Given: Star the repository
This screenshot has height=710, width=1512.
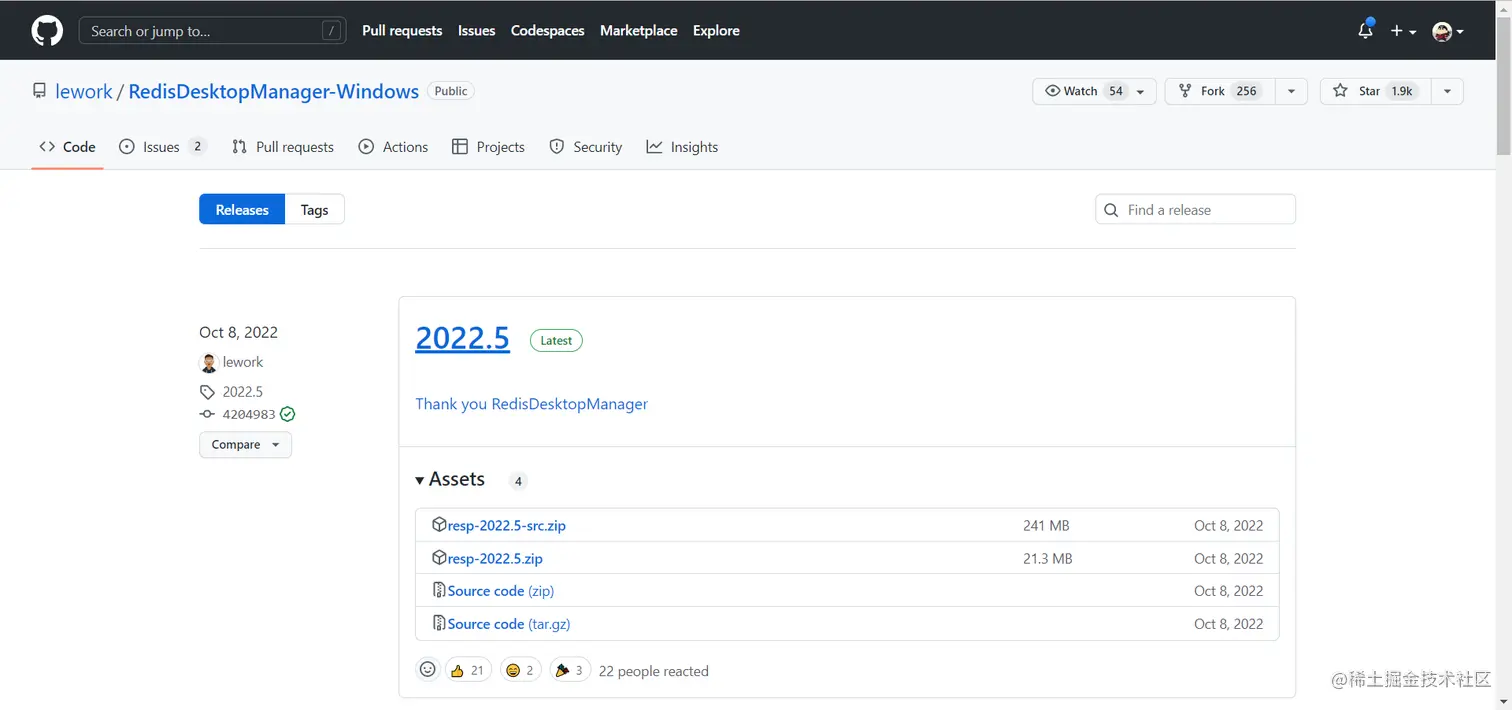Looking at the screenshot, I should [1376, 91].
